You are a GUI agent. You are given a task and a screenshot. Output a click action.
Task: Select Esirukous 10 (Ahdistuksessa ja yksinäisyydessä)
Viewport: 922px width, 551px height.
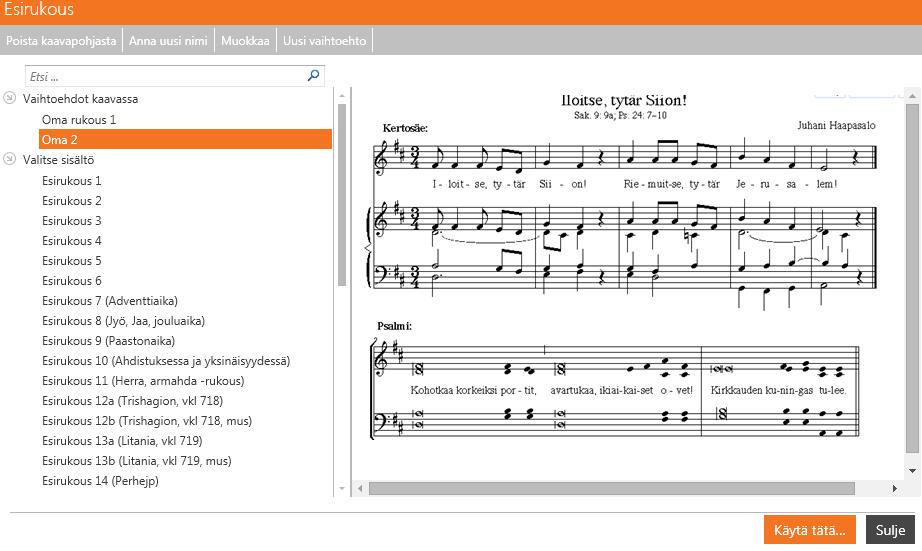[x=166, y=360]
